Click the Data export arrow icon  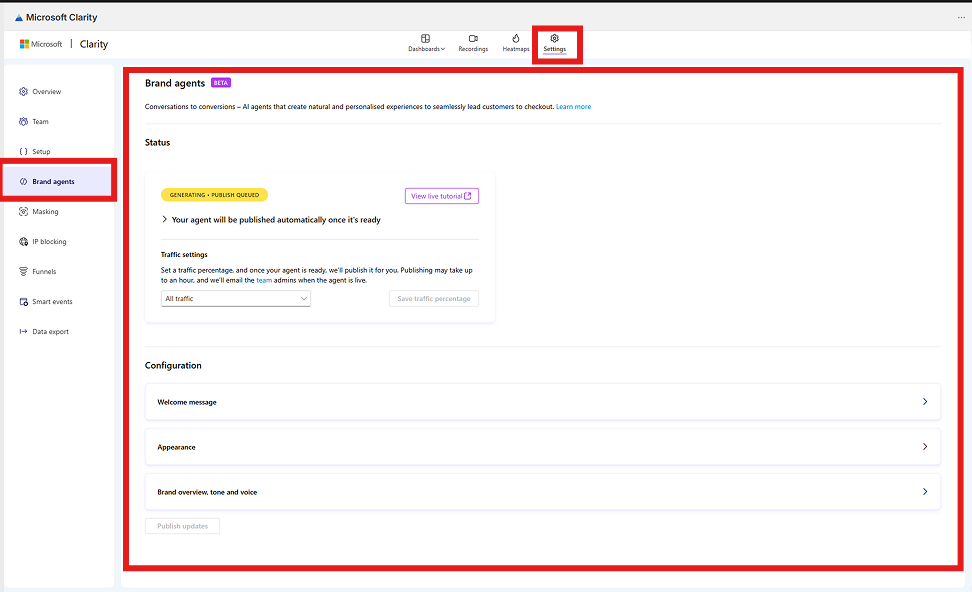(x=24, y=332)
